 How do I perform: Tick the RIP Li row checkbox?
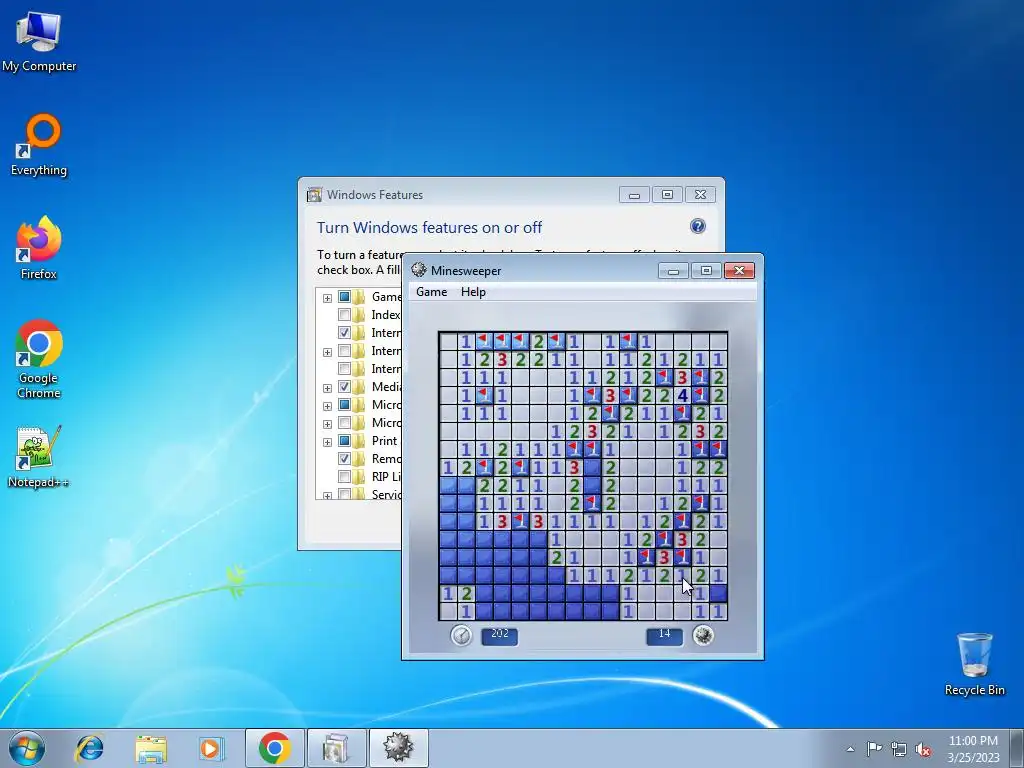(344, 477)
